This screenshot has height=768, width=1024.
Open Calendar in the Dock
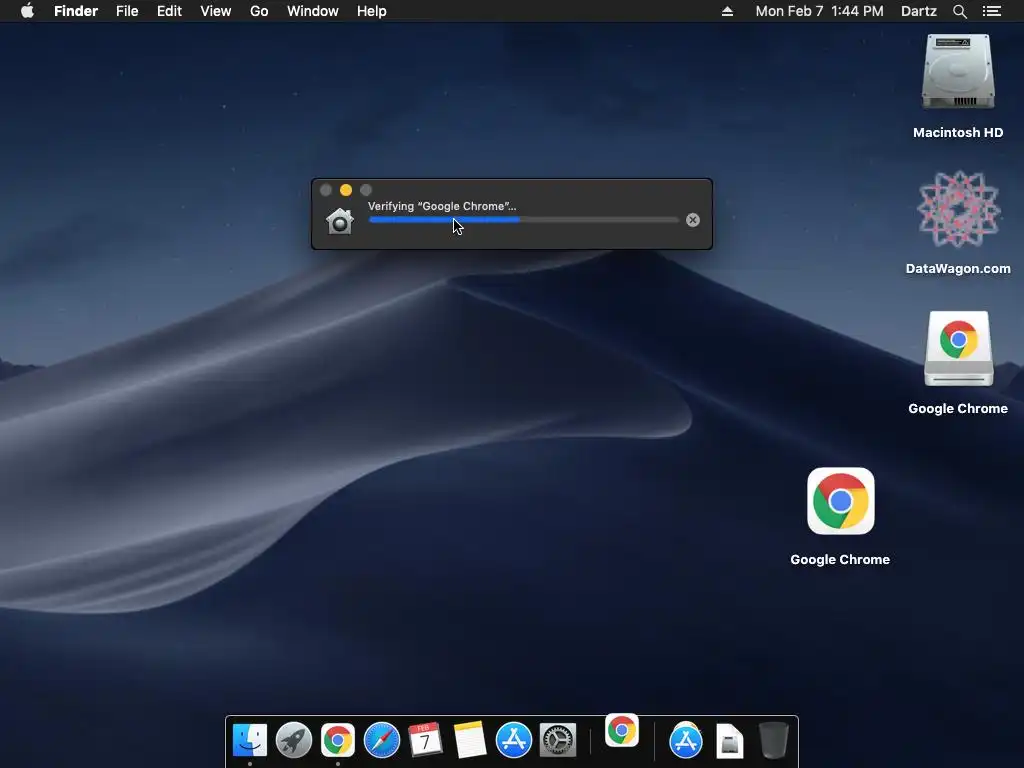(425, 740)
